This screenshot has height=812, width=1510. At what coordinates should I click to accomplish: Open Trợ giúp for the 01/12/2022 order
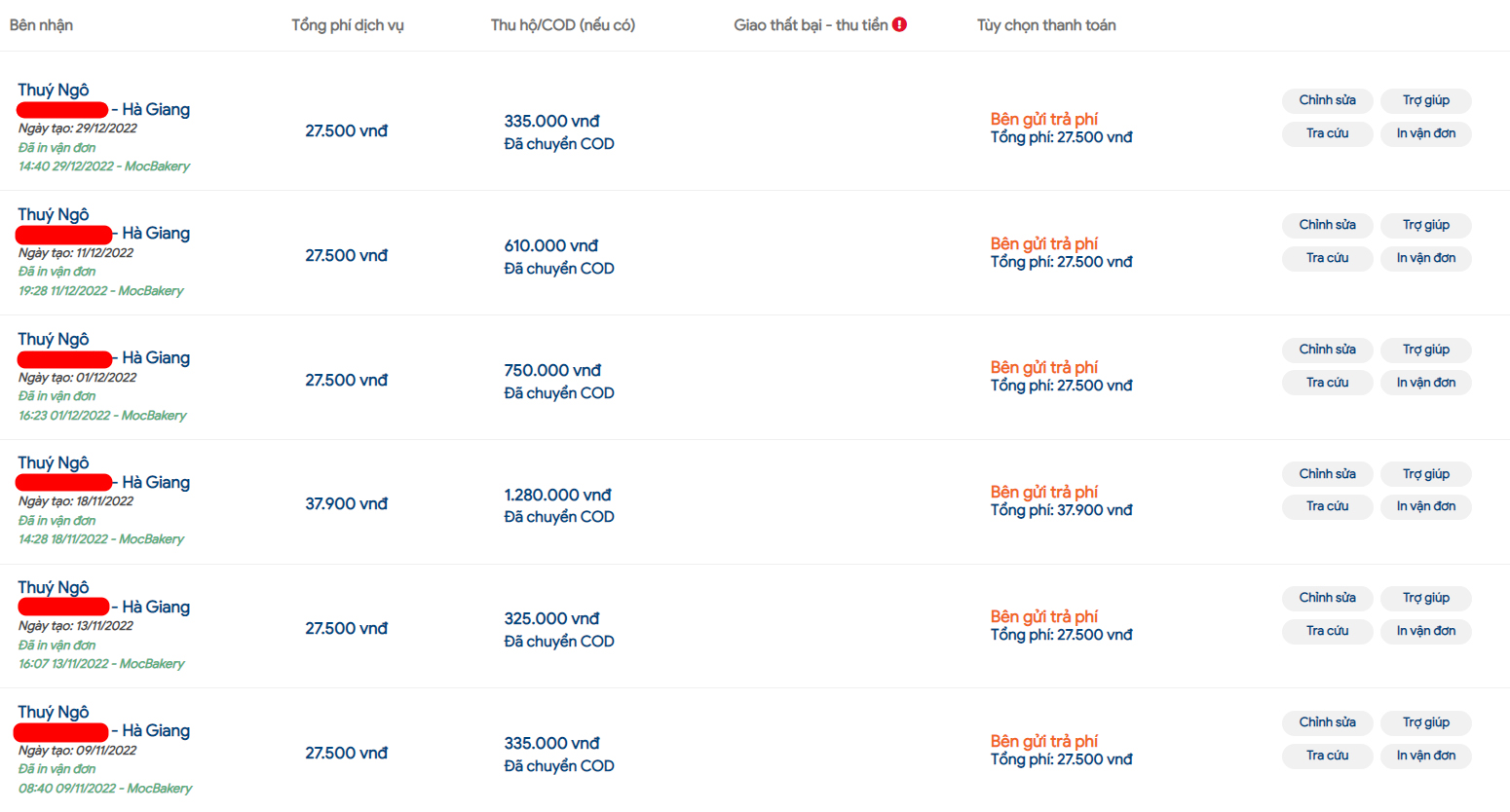(x=1425, y=350)
